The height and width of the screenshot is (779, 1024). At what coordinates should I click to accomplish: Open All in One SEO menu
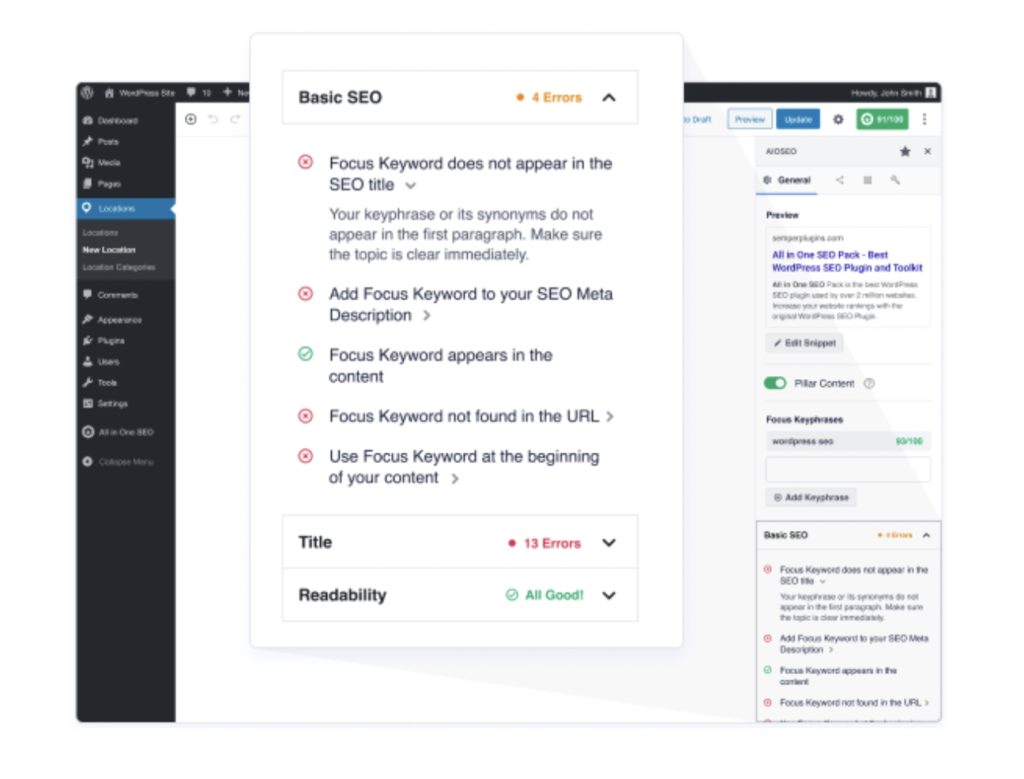click(118, 432)
